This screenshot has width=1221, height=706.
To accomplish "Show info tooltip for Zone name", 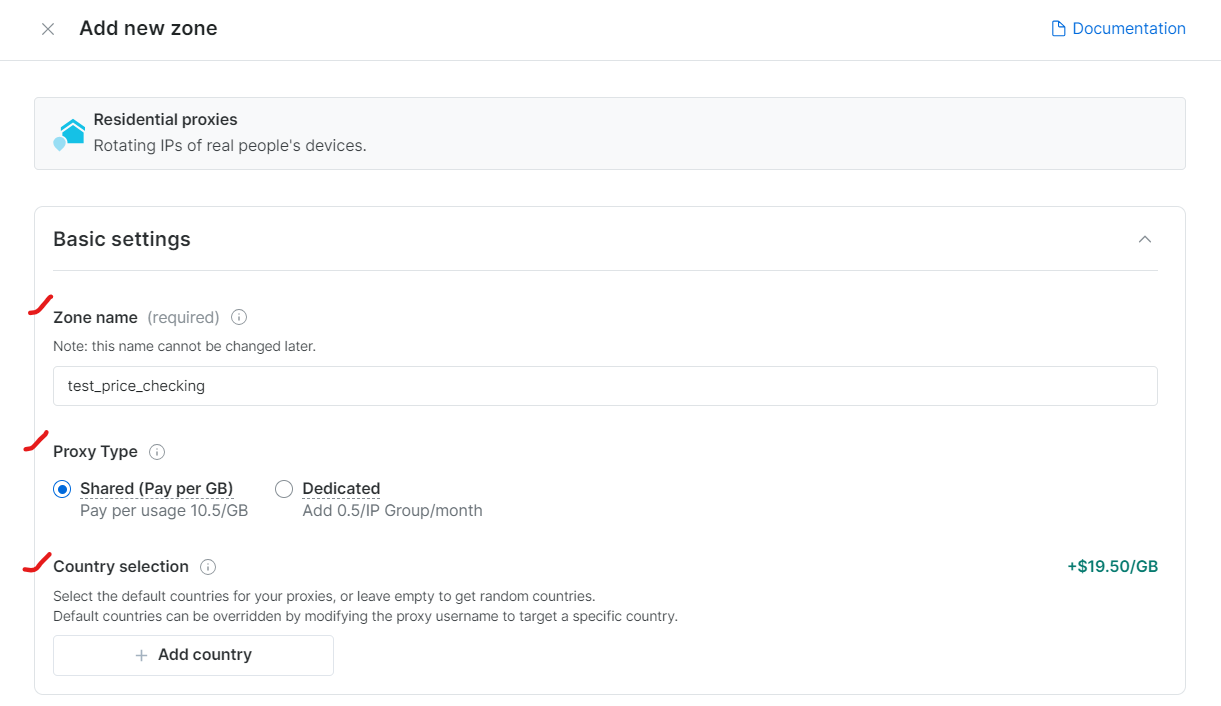I will [239, 317].
